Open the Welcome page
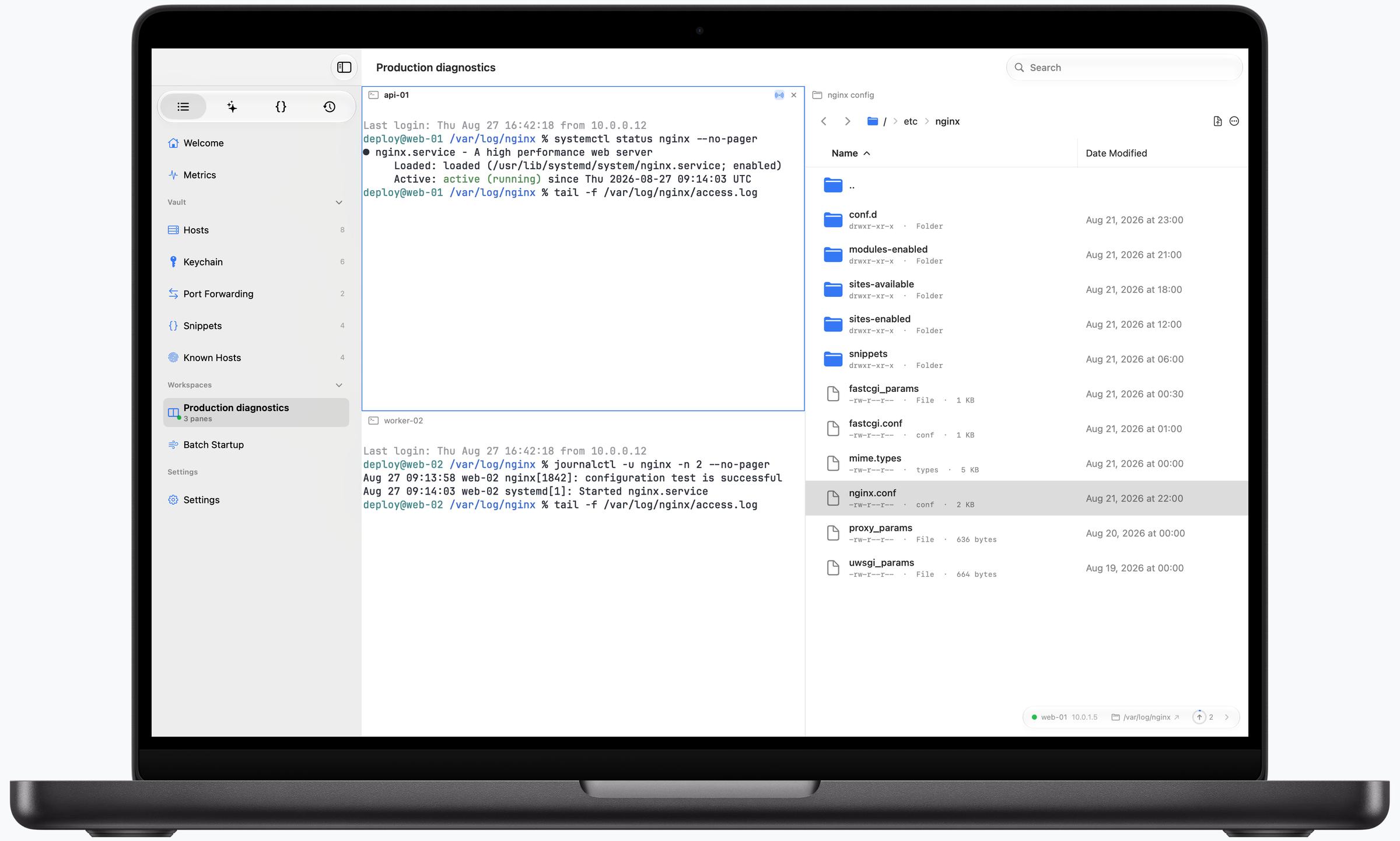1400x841 pixels. [256, 143]
